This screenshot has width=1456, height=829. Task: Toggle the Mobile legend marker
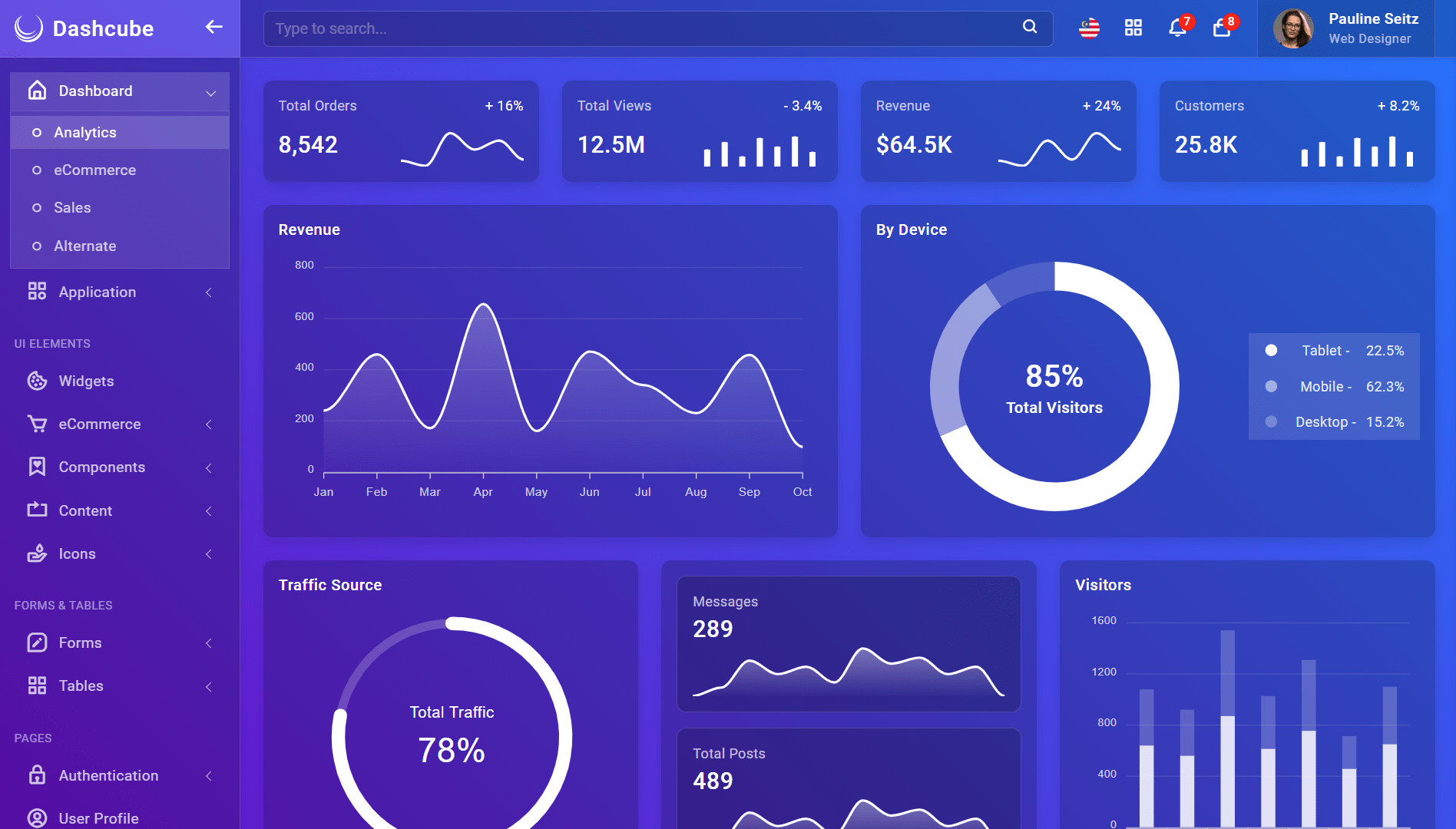(1271, 386)
